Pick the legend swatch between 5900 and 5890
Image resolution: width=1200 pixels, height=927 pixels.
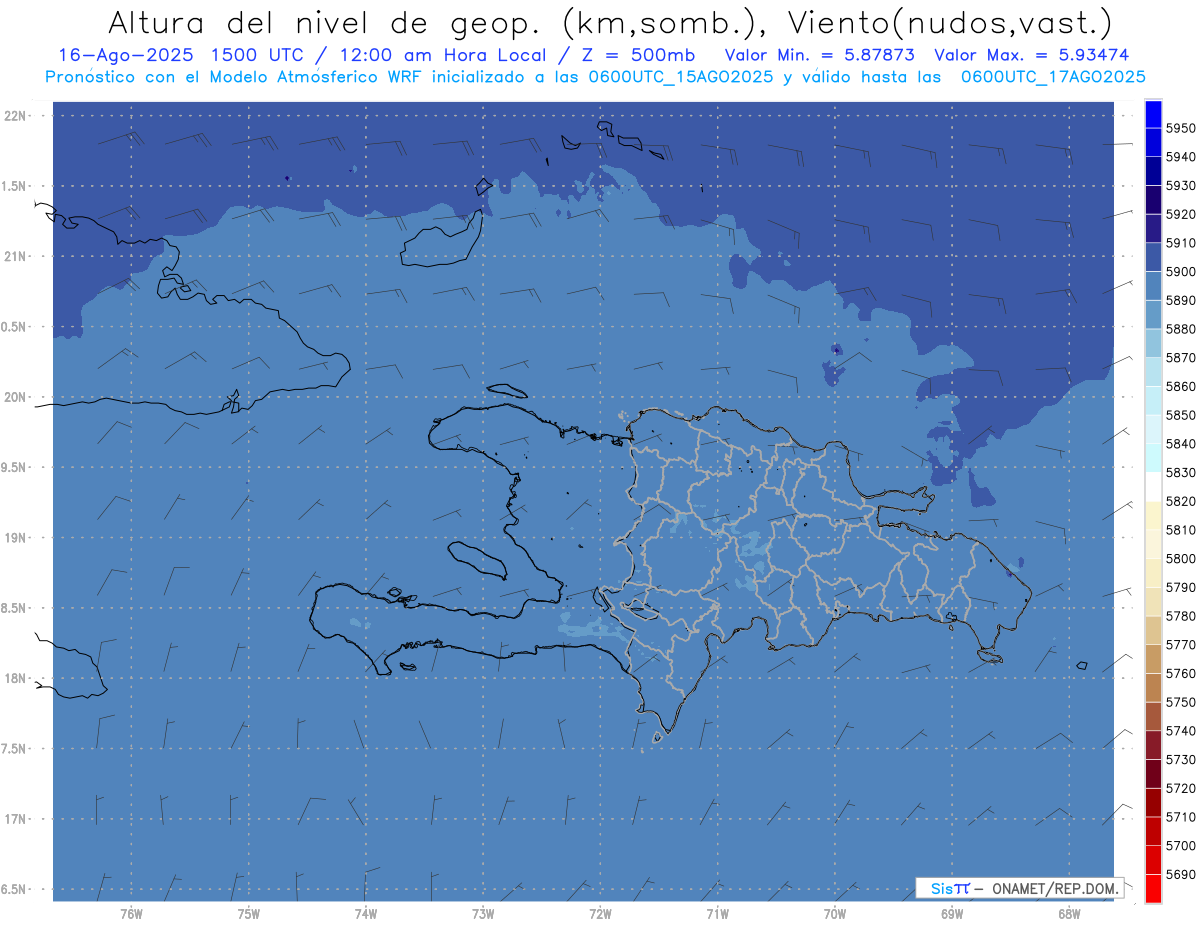(1153, 286)
